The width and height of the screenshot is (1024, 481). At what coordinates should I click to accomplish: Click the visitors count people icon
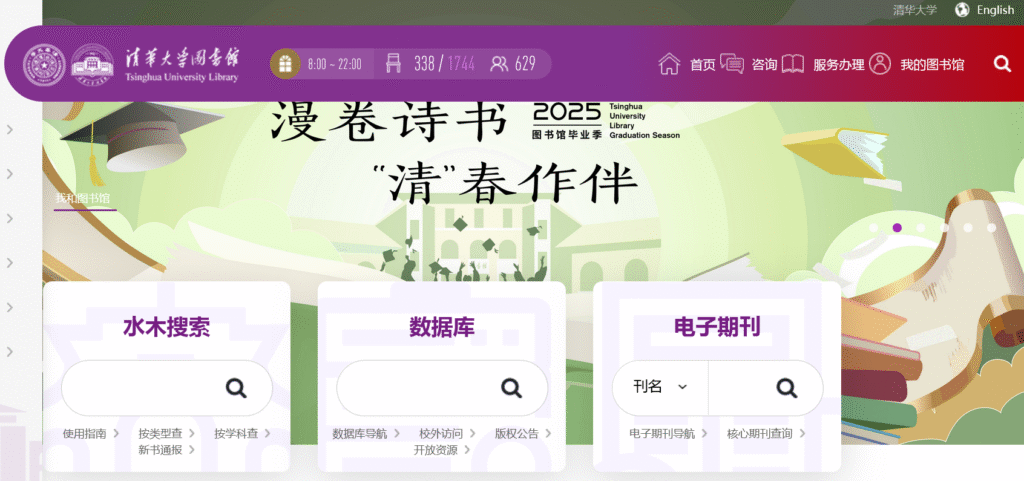(x=499, y=64)
